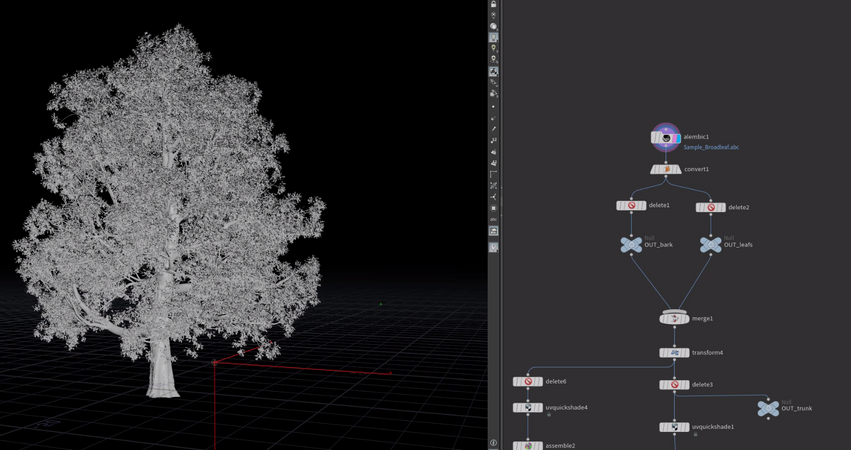This screenshot has height=450, width=851.
Task: Select the delete1 node
Action: click(631, 206)
